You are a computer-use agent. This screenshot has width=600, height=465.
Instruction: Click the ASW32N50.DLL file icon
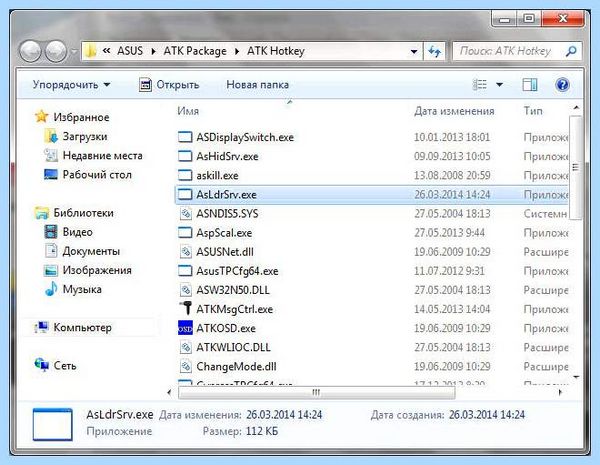click(x=186, y=290)
